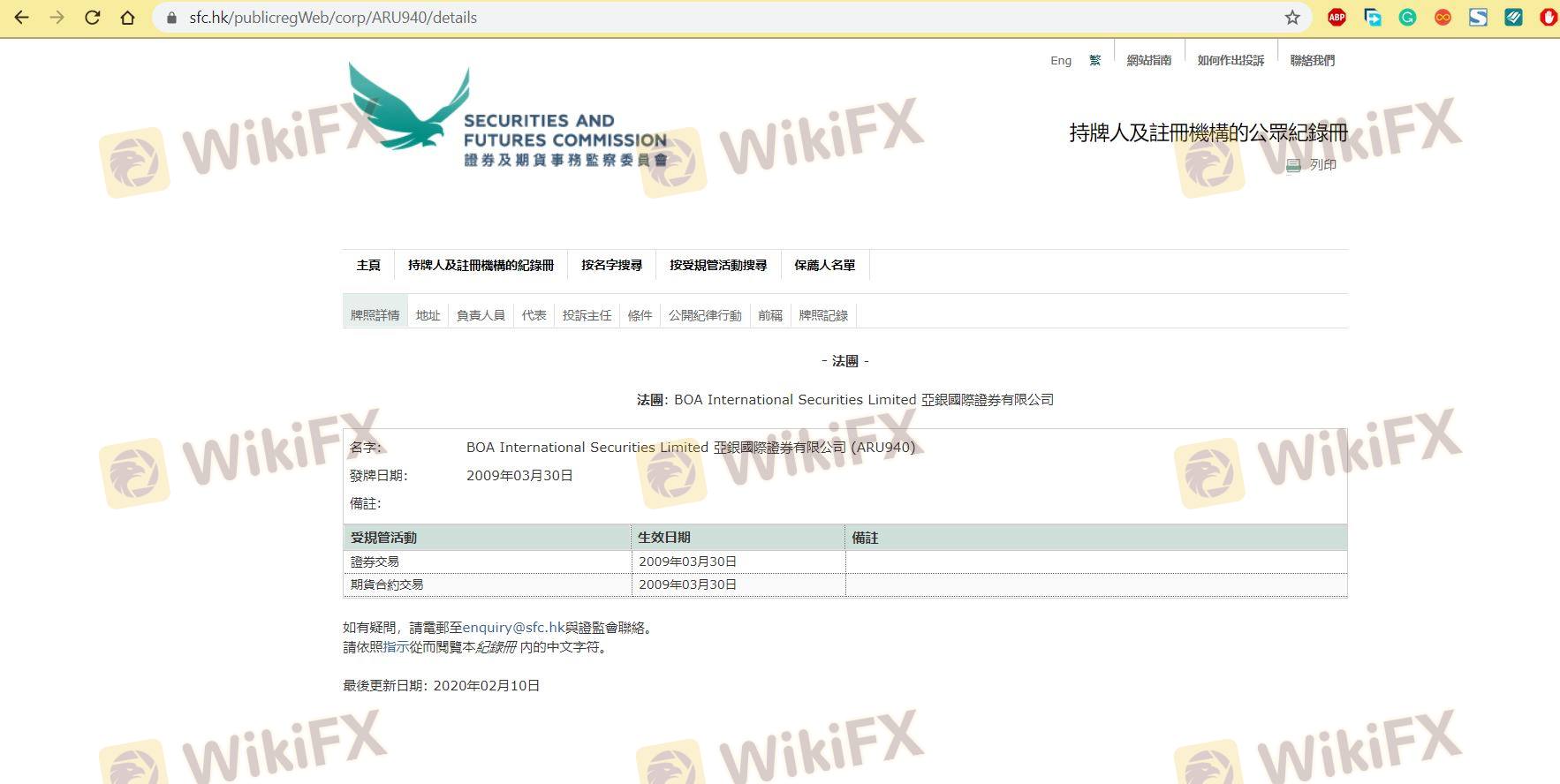Image resolution: width=1560 pixels, height=784 pixels.
Task: Click the name value ending in (ARU940)
Action: pos(691,448)
